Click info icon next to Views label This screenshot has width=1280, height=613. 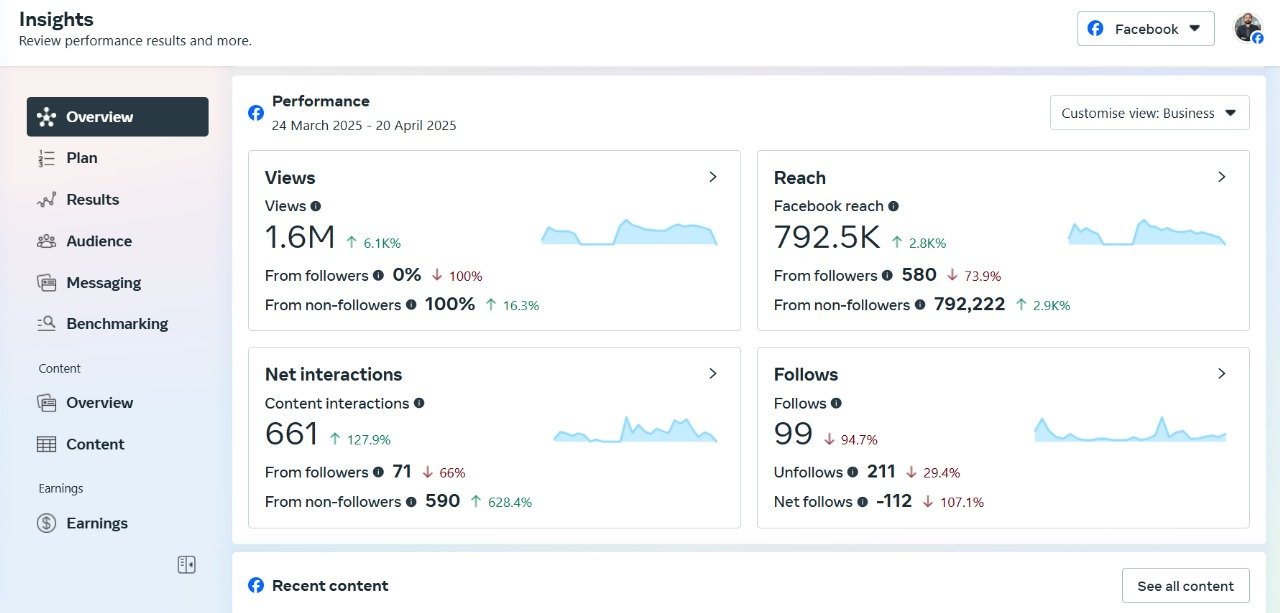pos(316,206)
